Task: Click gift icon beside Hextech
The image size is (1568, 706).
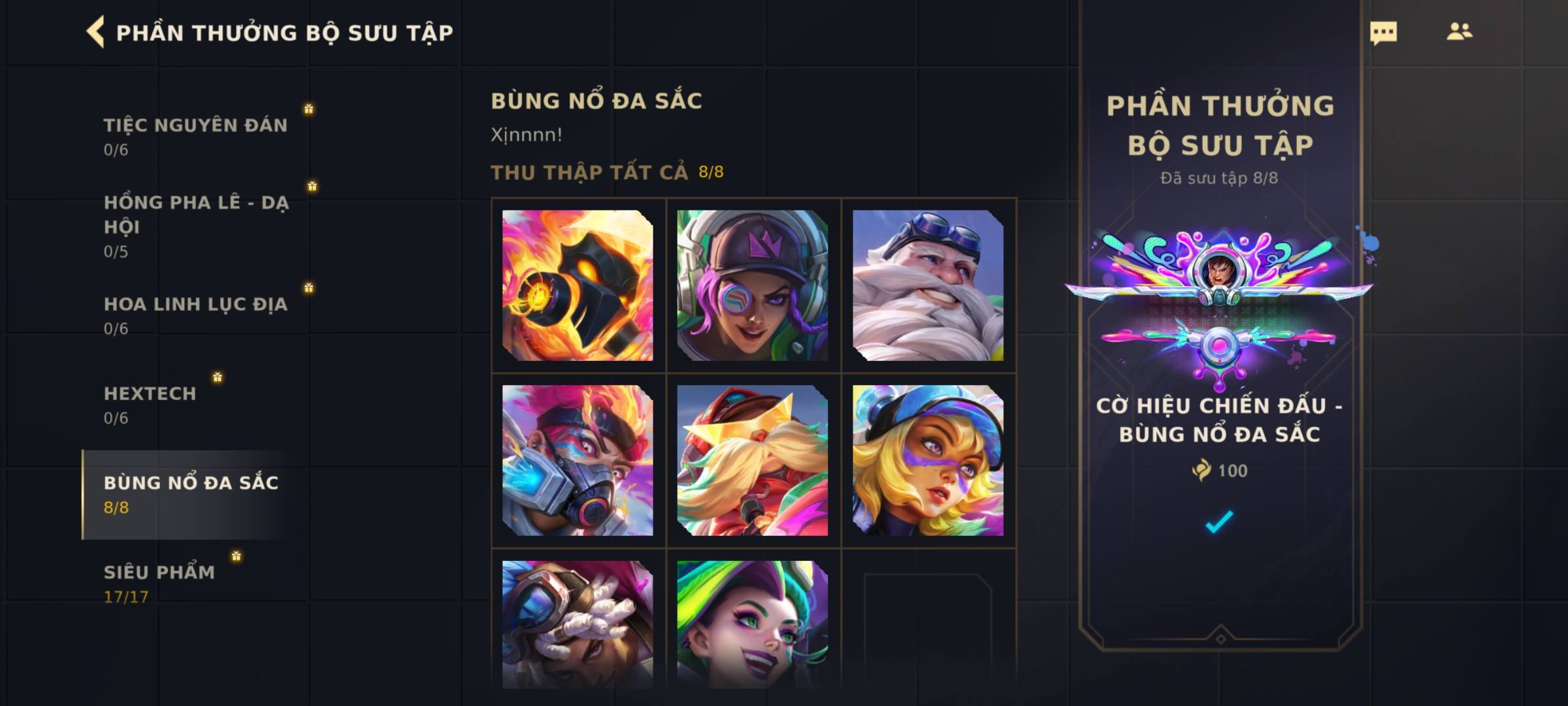Action: point(218,377)
